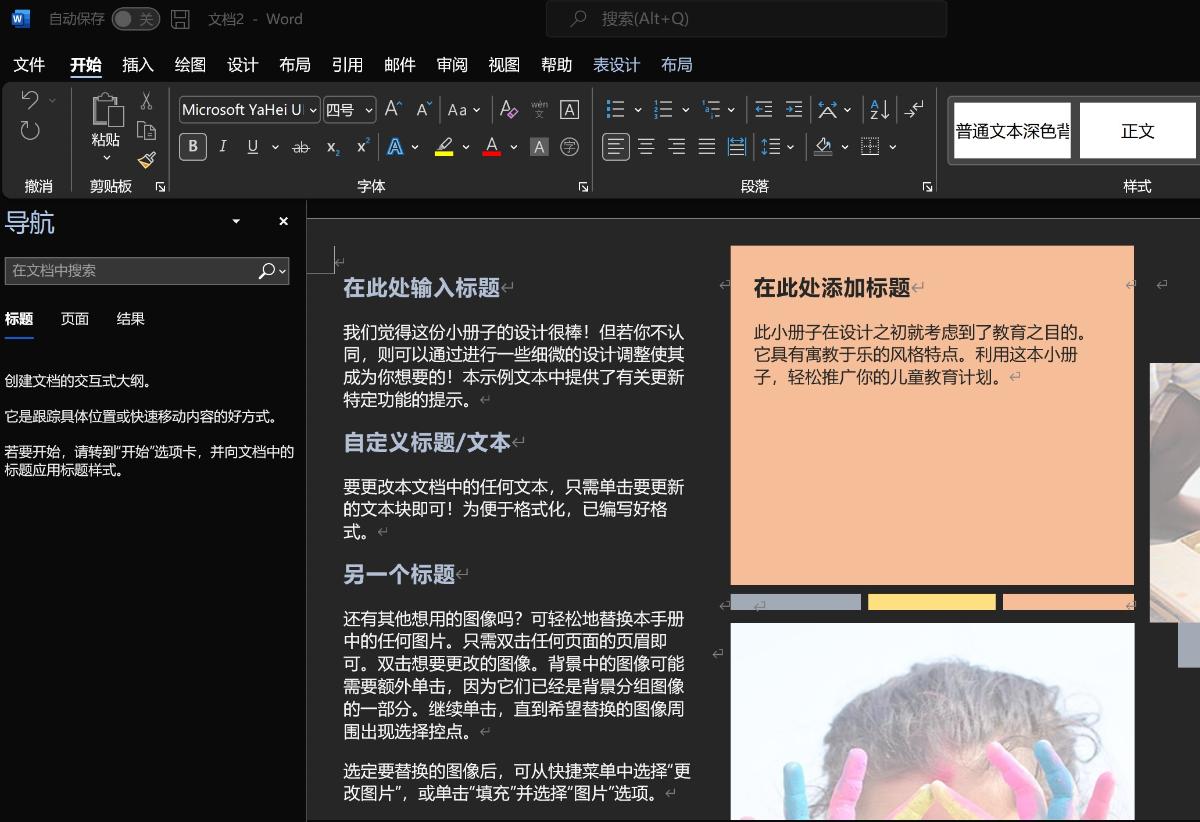The height and width of the screenshot is (822, 1200).
Task: Open the 文件 menu
Action: [x=29, y=65]
